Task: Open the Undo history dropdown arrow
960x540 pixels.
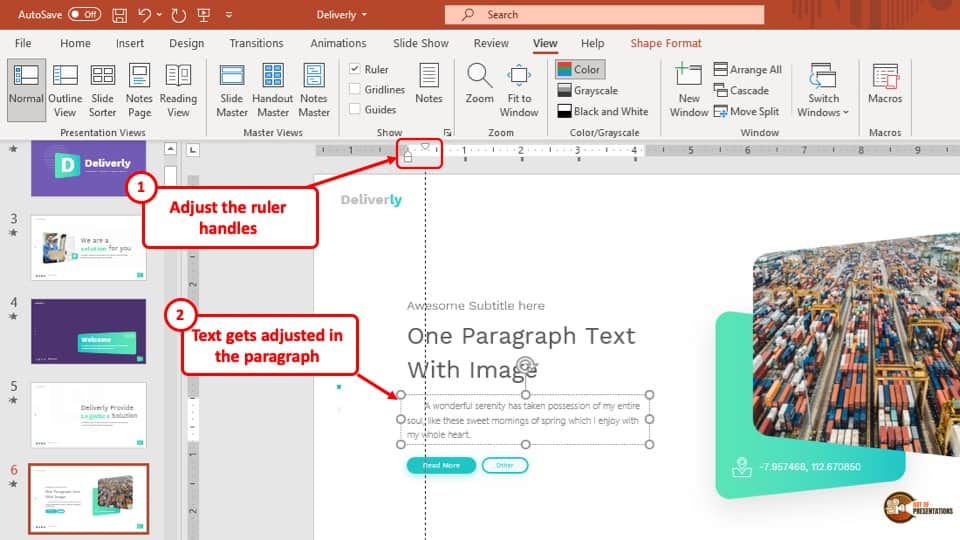Action: point(159,15)
